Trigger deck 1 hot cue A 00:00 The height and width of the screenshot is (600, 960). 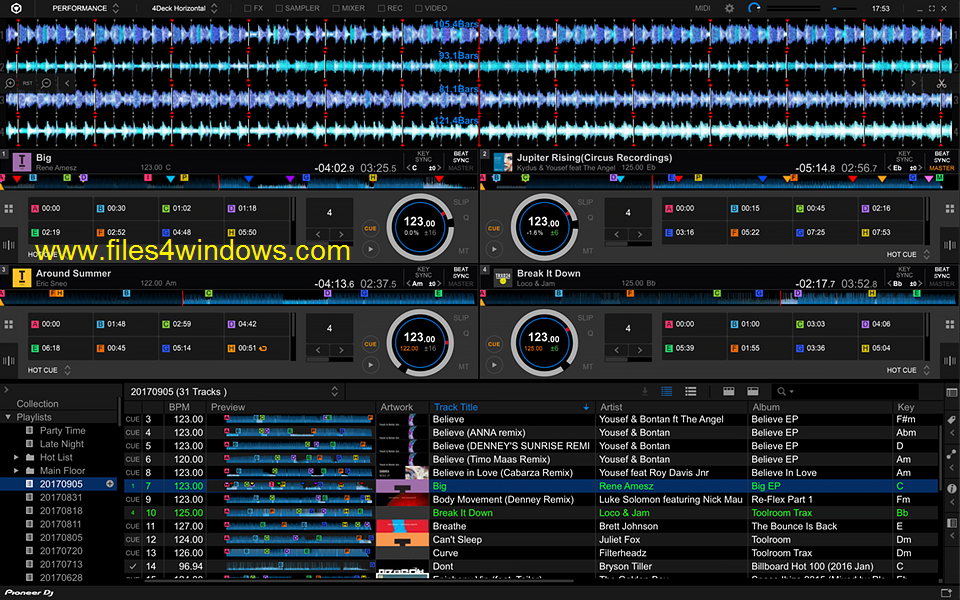tap(61, 209)
